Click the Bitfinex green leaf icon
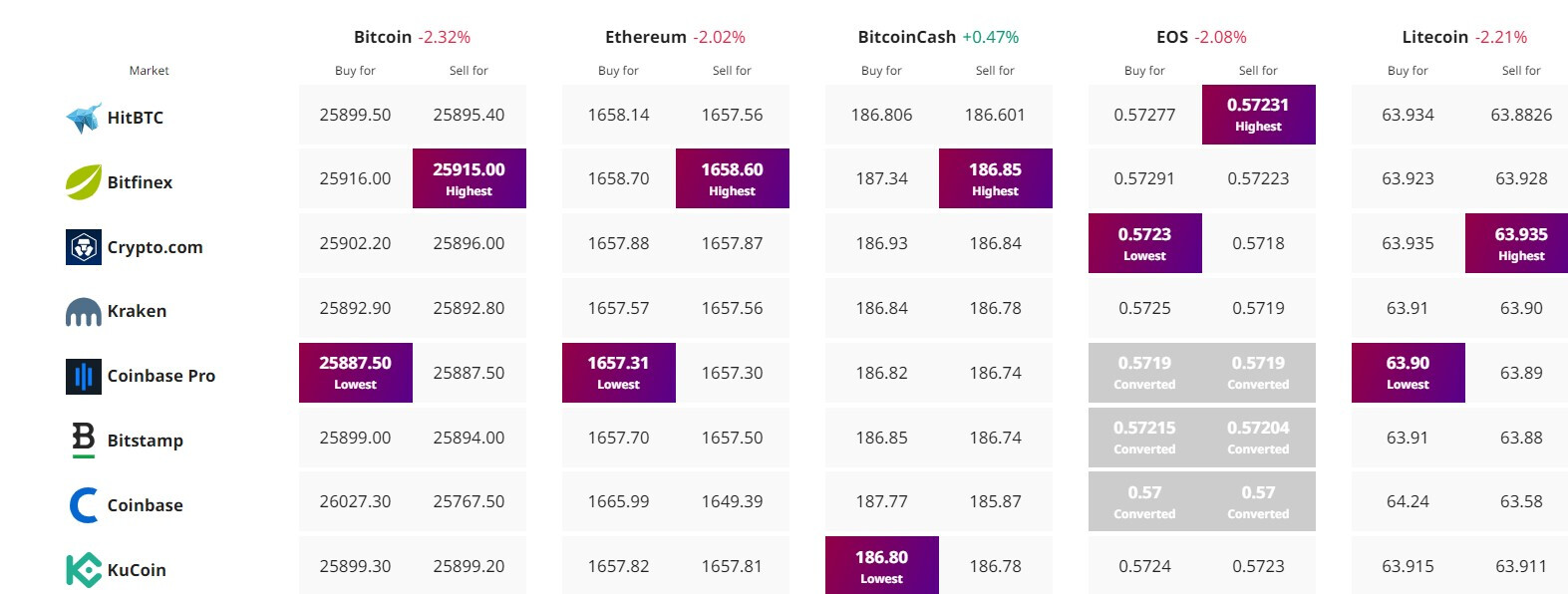Screen dimensions: 1568x594 pos(84,182)
